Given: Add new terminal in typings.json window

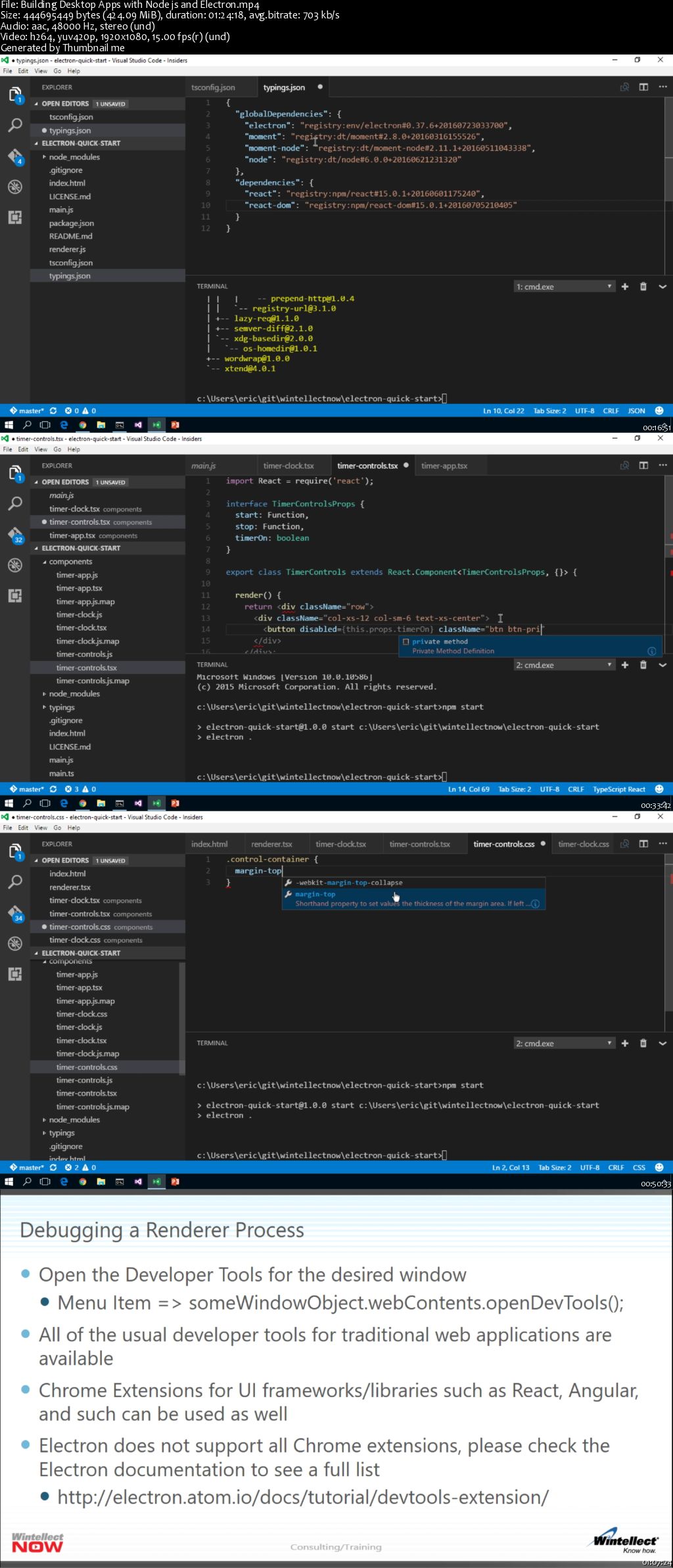Looking at the screenshot, I should [625, 286].
